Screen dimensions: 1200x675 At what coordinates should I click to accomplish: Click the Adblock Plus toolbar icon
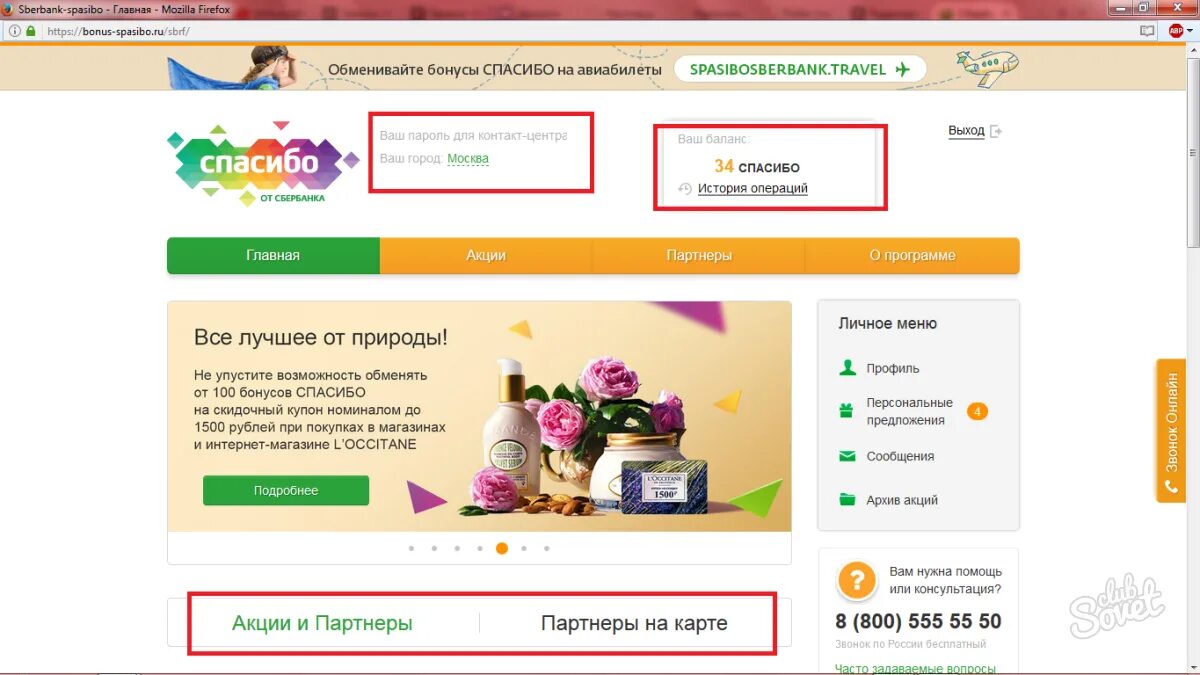click(x=1176, y=31)
